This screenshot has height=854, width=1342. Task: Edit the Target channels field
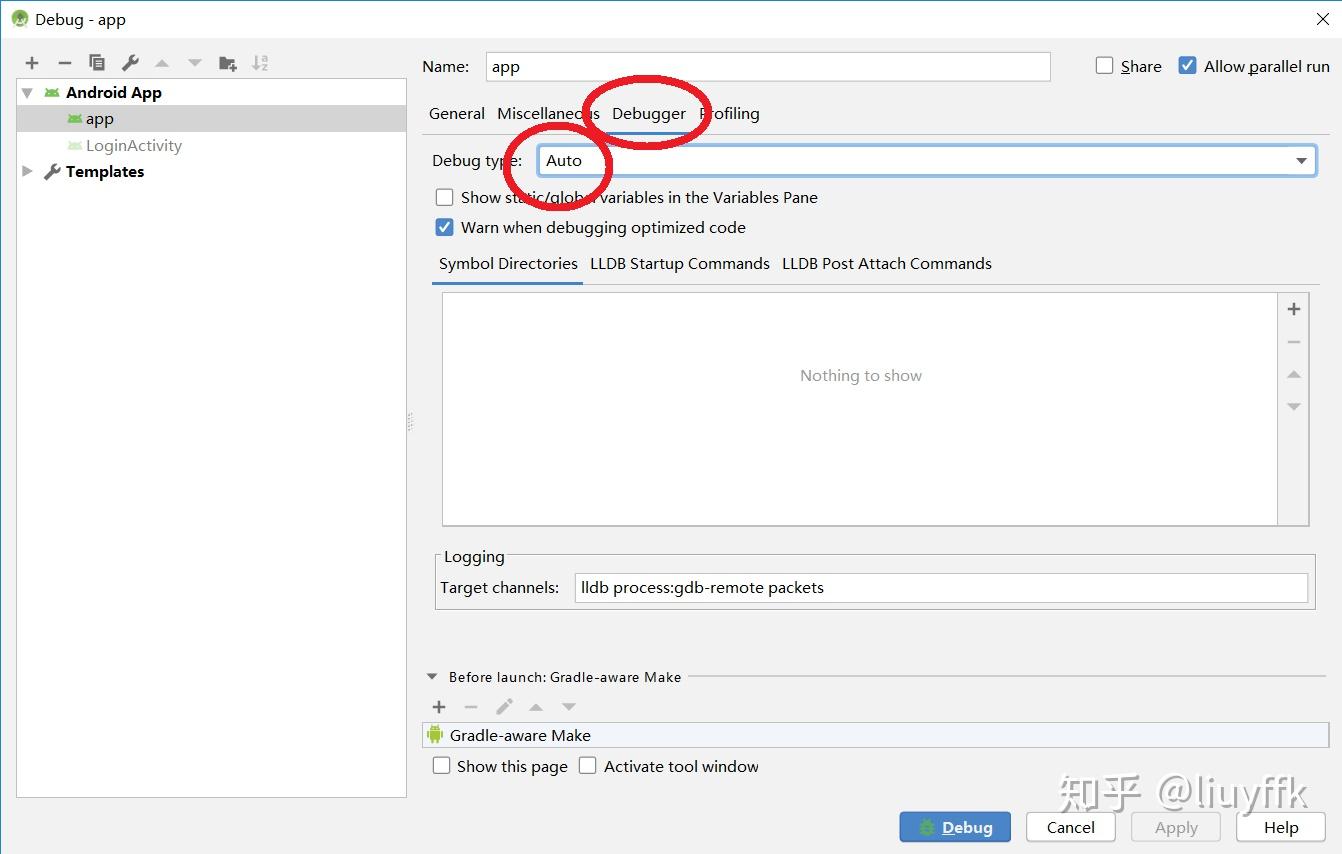point(940,587)
